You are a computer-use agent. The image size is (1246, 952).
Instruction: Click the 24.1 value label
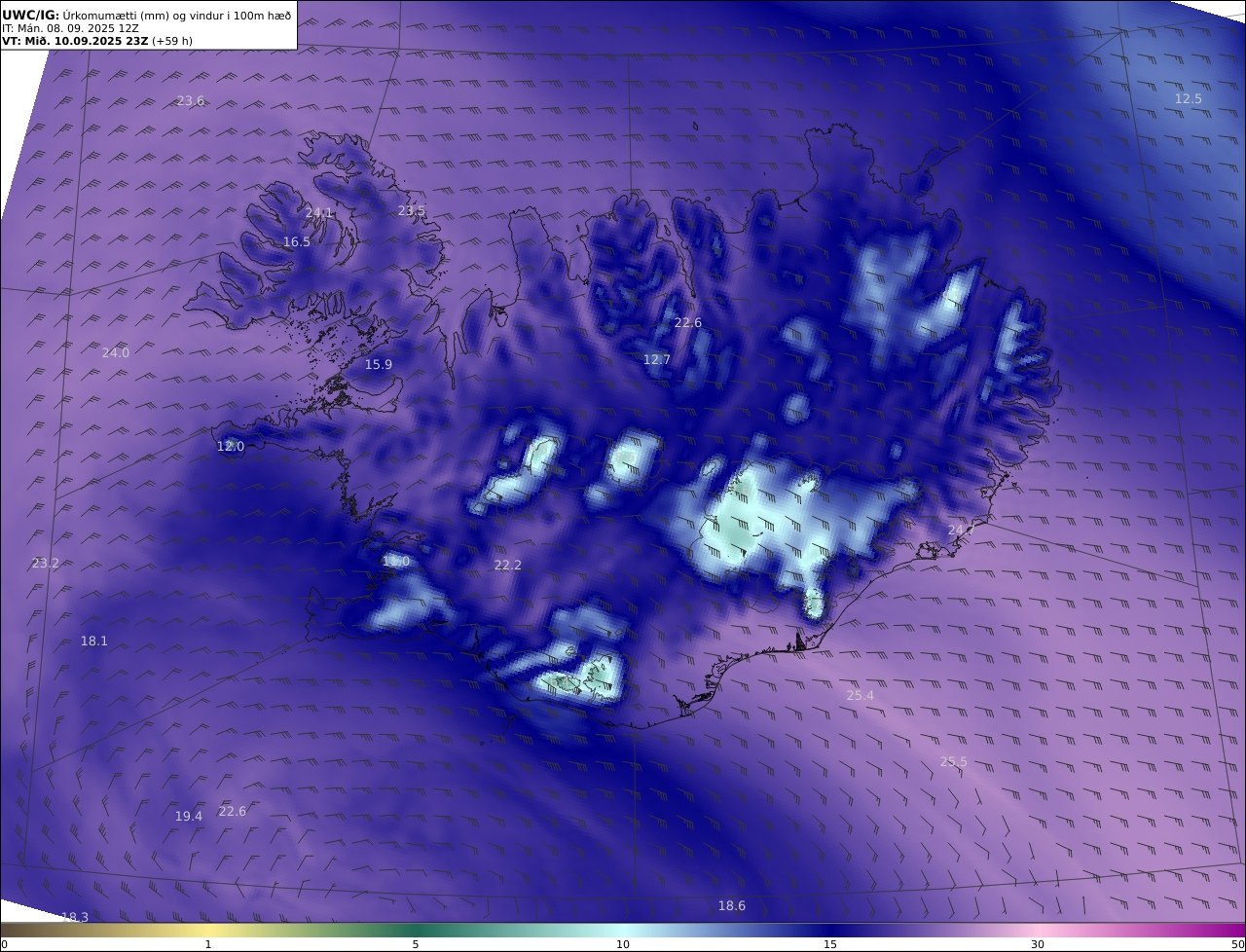(x=319, y=213)
